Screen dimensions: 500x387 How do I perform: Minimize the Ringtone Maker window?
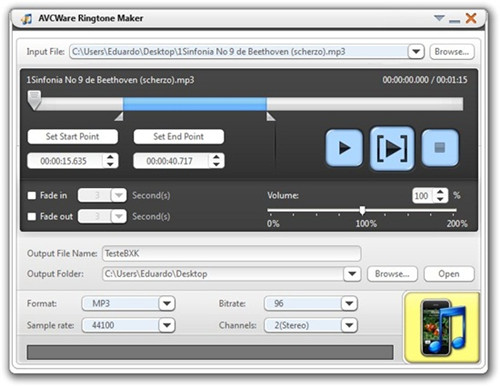pos(454,21)
